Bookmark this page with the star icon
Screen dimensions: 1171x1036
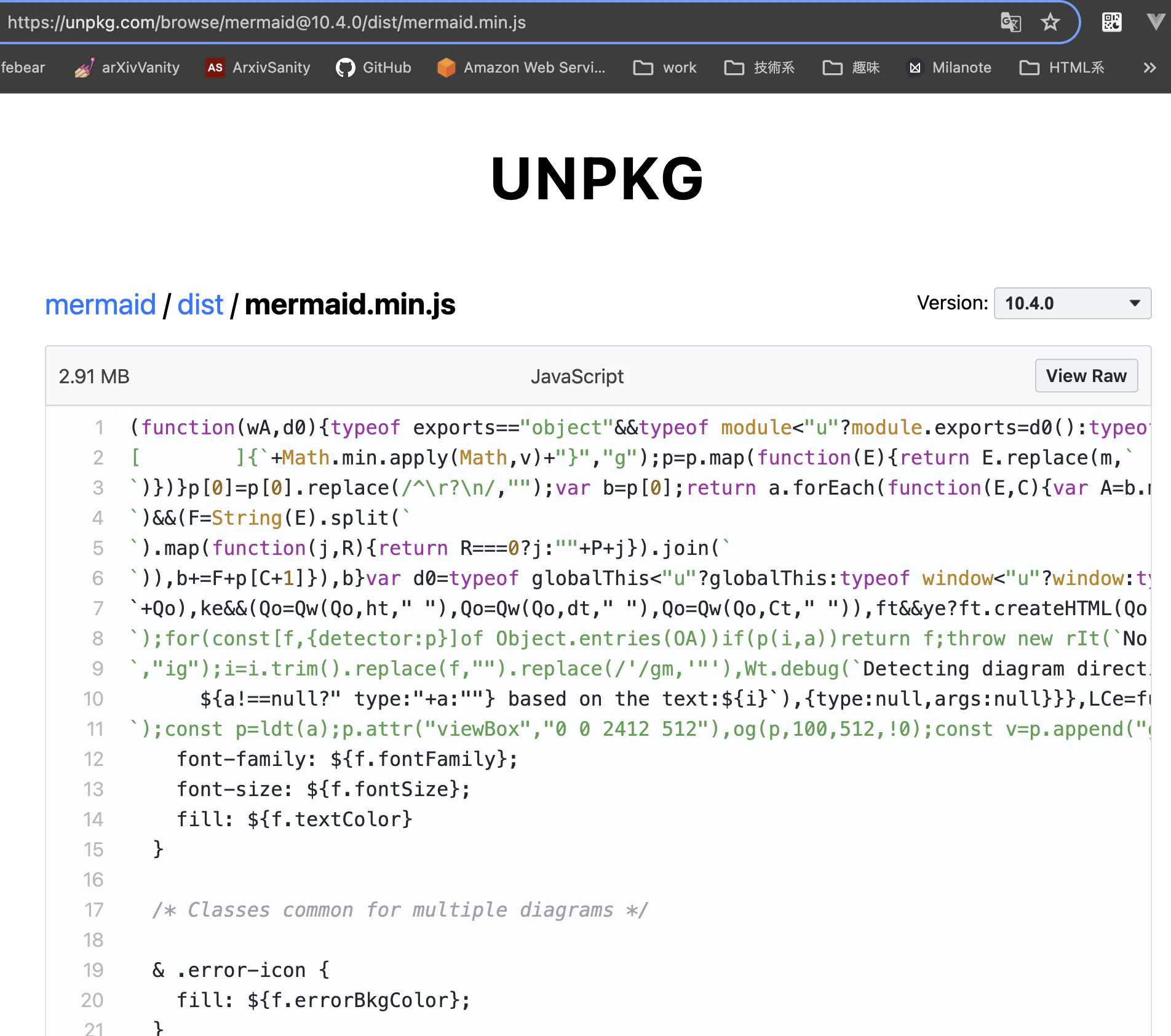pos(1050,23)
